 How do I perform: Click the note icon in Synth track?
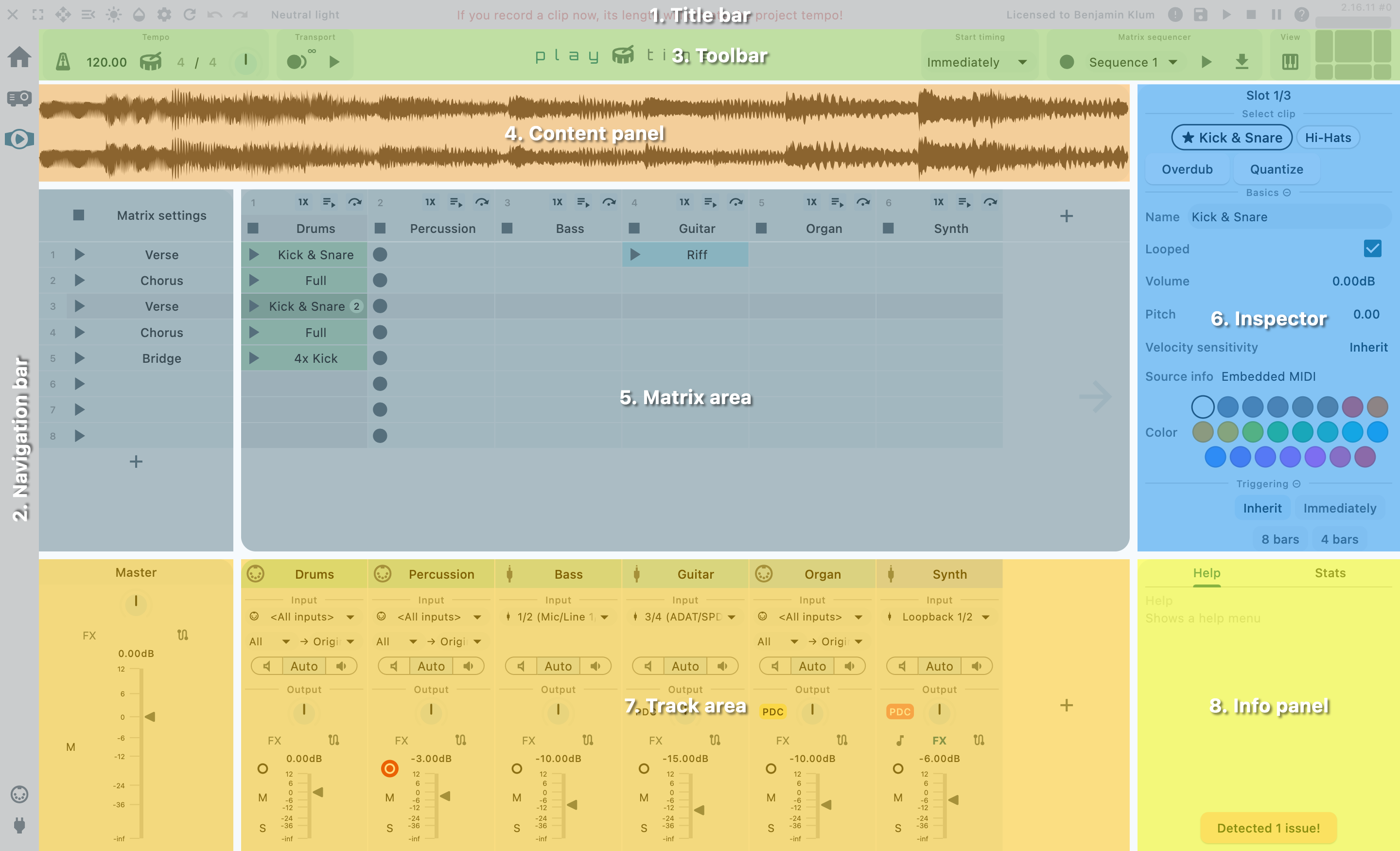coord(899,740)
